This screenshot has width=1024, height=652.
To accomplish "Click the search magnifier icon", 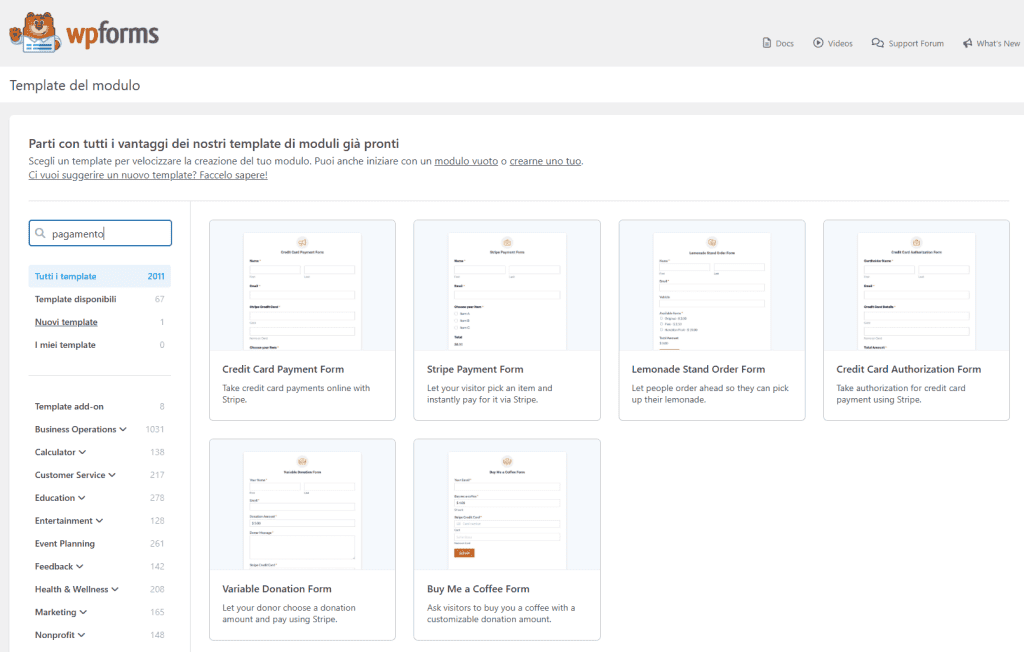I will 39,232.
